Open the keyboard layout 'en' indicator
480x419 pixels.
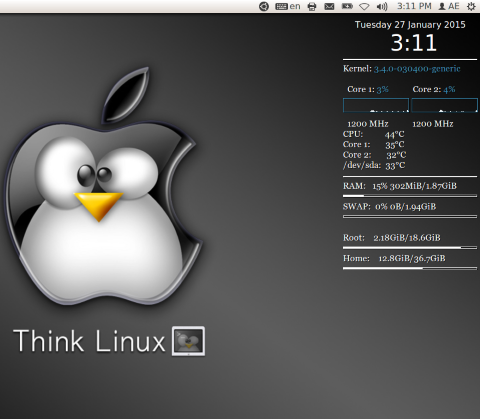(x=288, y=6)
